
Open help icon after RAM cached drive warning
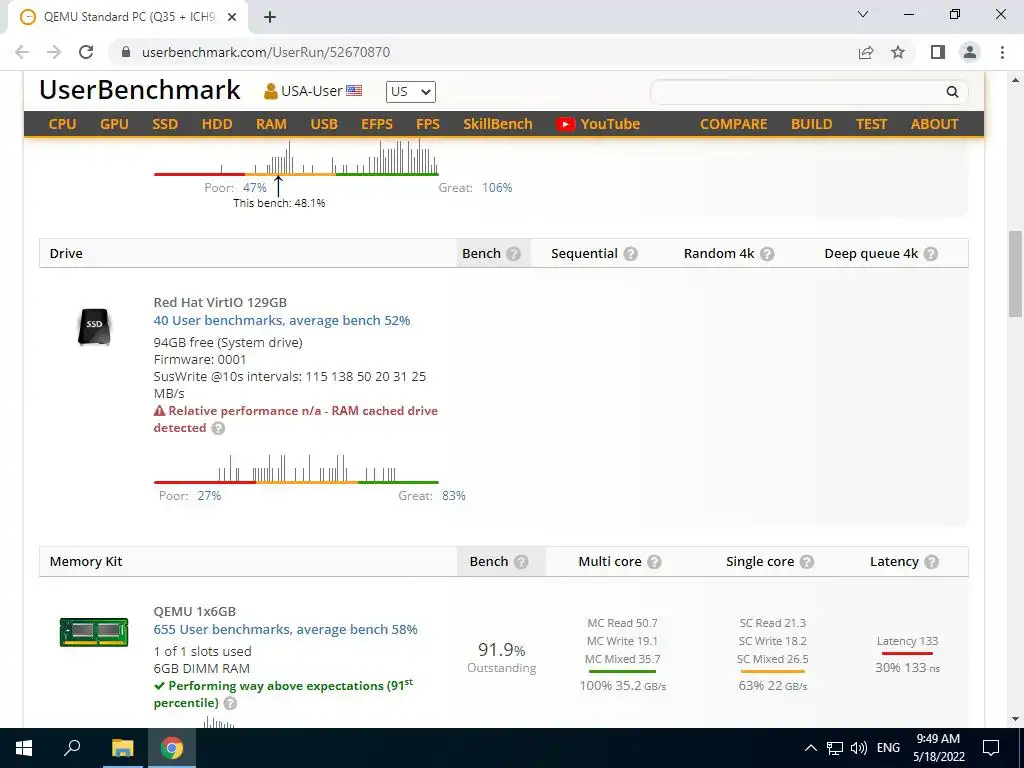click(x=218, y=428)
